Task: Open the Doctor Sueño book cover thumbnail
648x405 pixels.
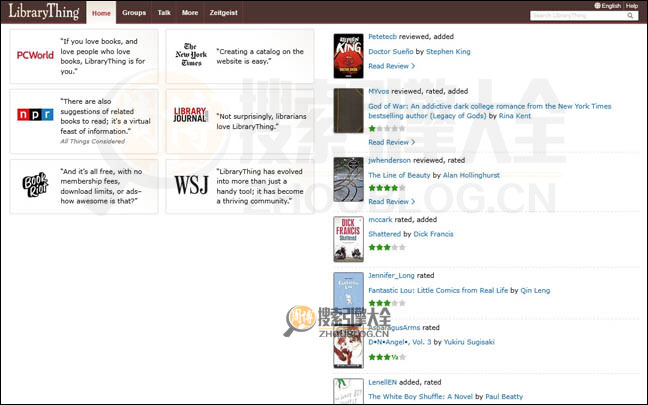Action: pos(348,56)
